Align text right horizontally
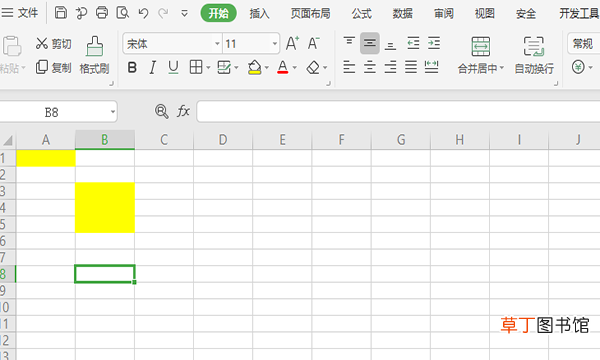This screenshot has width=600, height=360. (x=390, y=67)
